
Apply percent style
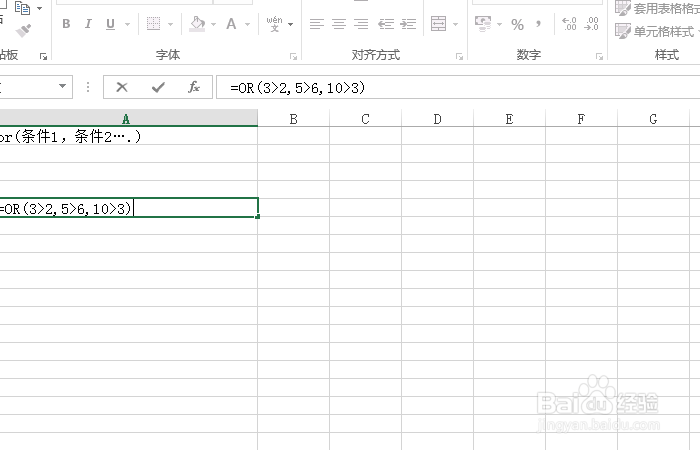[x=517, y=24]
